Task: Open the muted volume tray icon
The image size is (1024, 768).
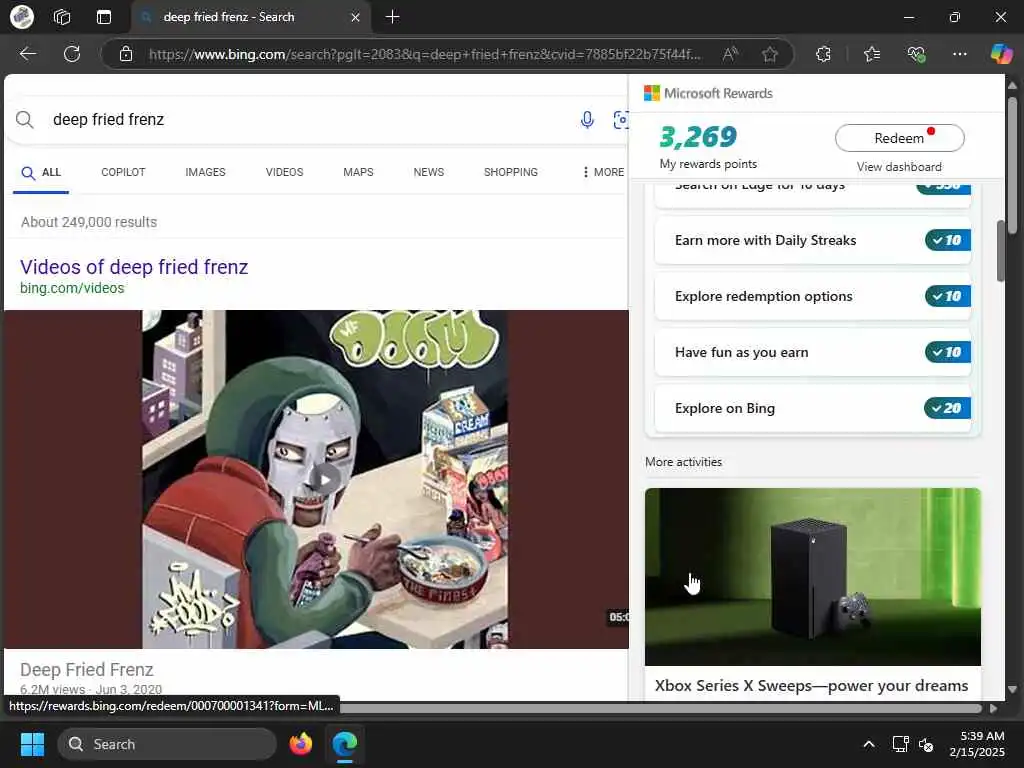Action: tap(926, 744)
